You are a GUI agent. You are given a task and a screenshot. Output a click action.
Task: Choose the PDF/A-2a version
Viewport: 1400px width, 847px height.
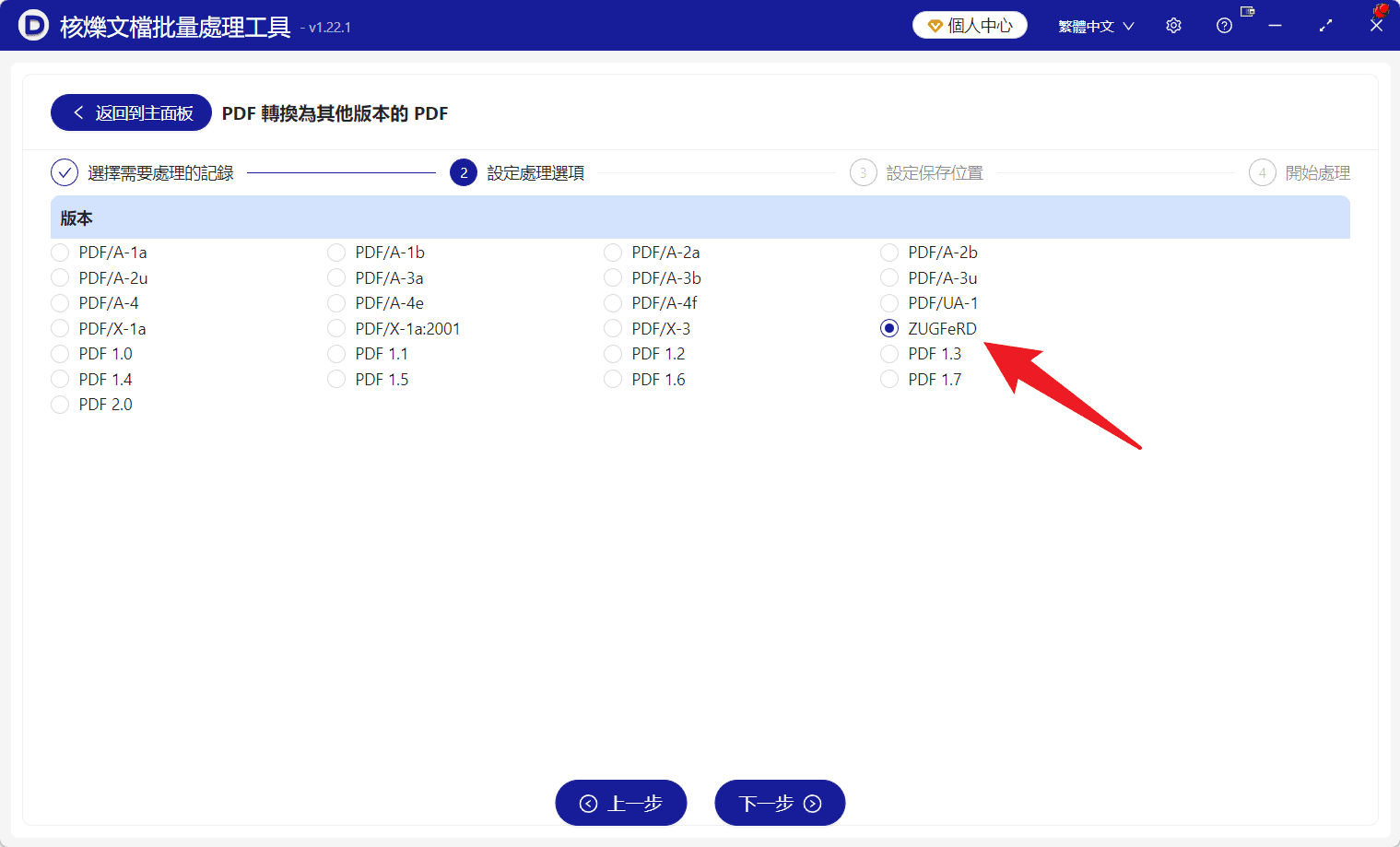(x=613, y=253)
